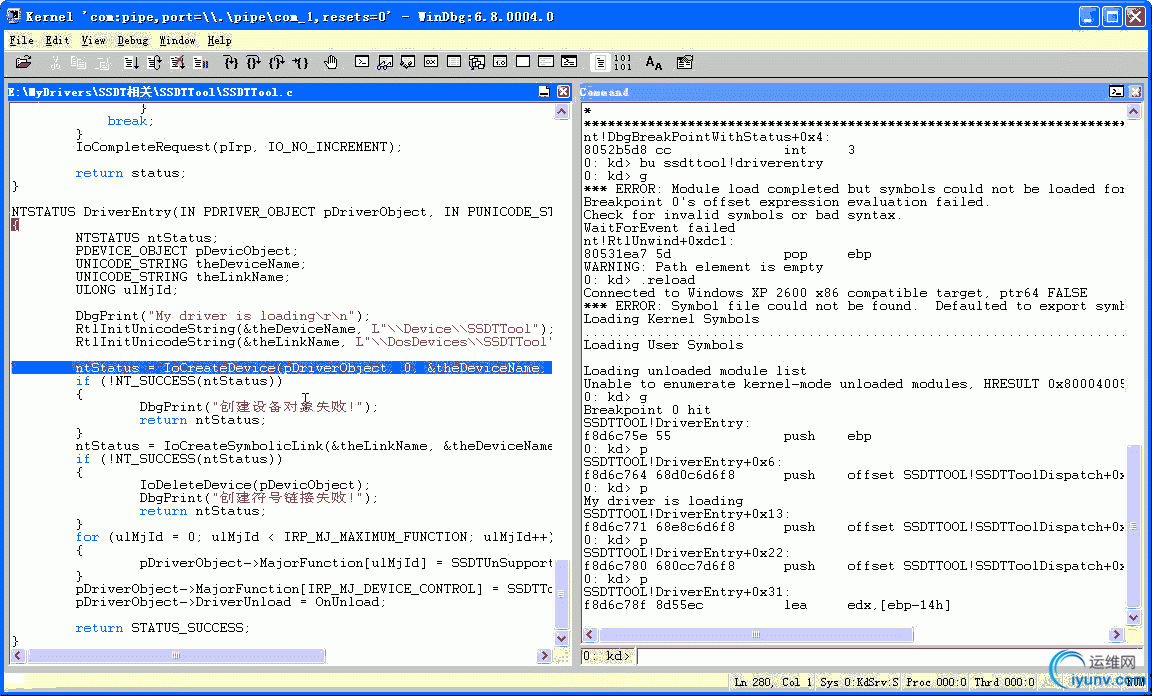Open the Scratch Pad window
The height and width of the screenshot is (696, 1152).
coord(523,62)
